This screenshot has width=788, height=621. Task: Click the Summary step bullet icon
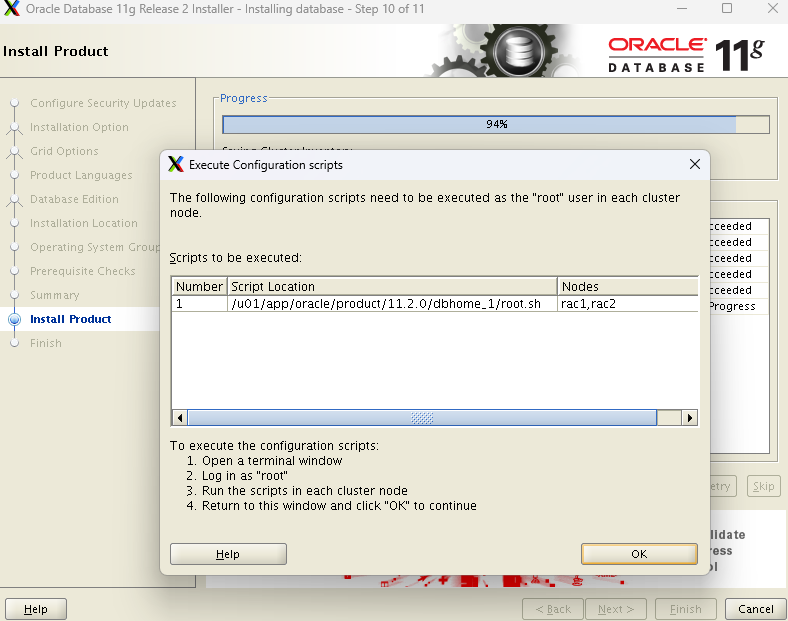(15, 295)
